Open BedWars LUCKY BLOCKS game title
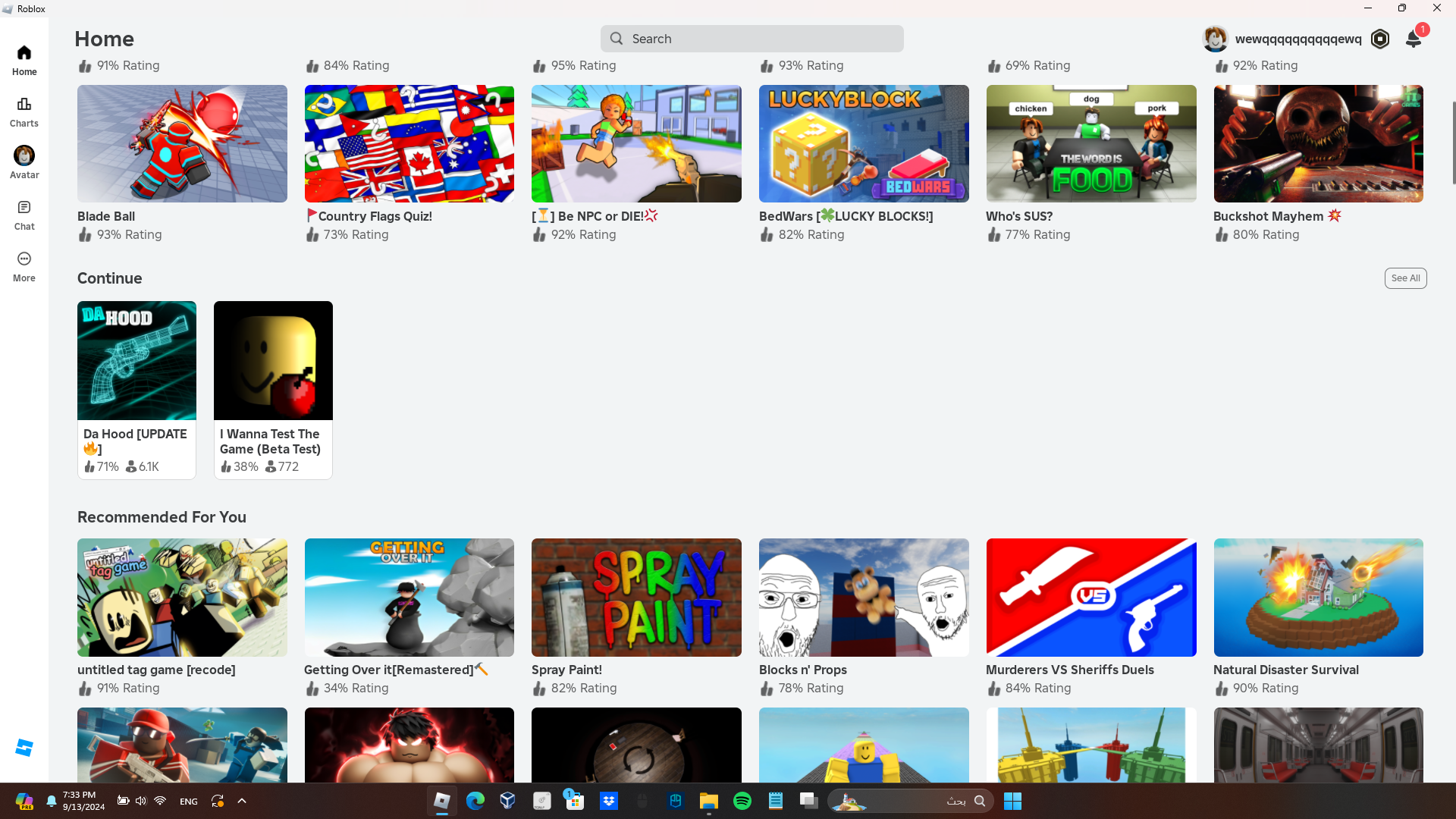1456x819 pixels. 846,216
